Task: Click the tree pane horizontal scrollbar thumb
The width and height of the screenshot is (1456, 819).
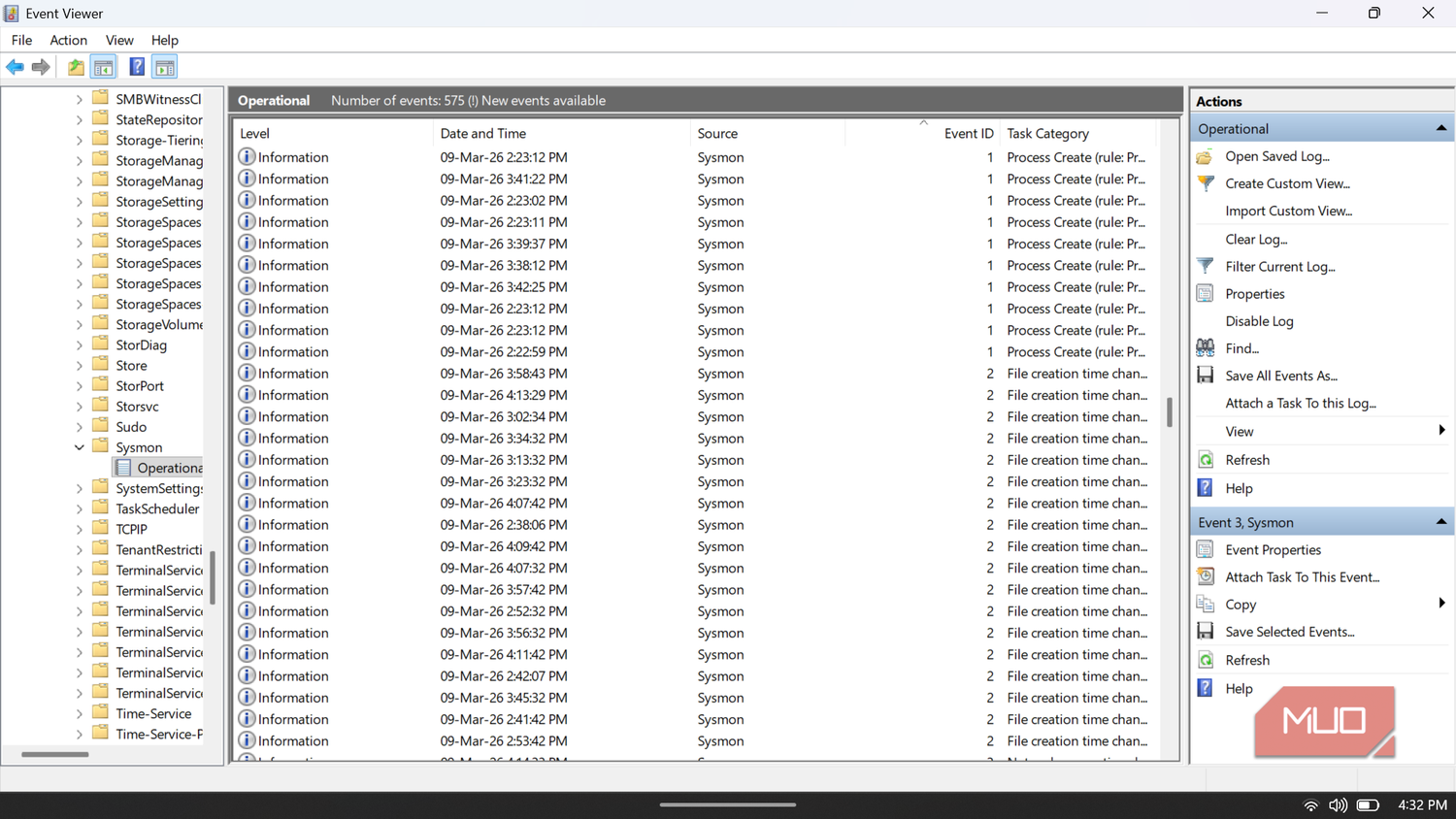Action: click(55, 754)
